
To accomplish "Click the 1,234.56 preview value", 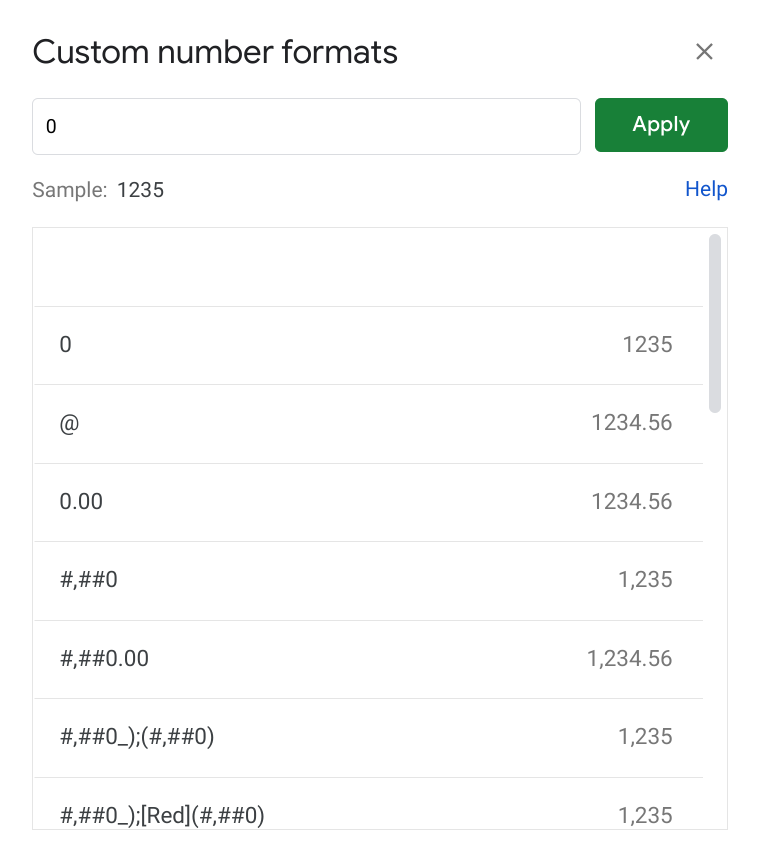I will [x=630, y=659].
